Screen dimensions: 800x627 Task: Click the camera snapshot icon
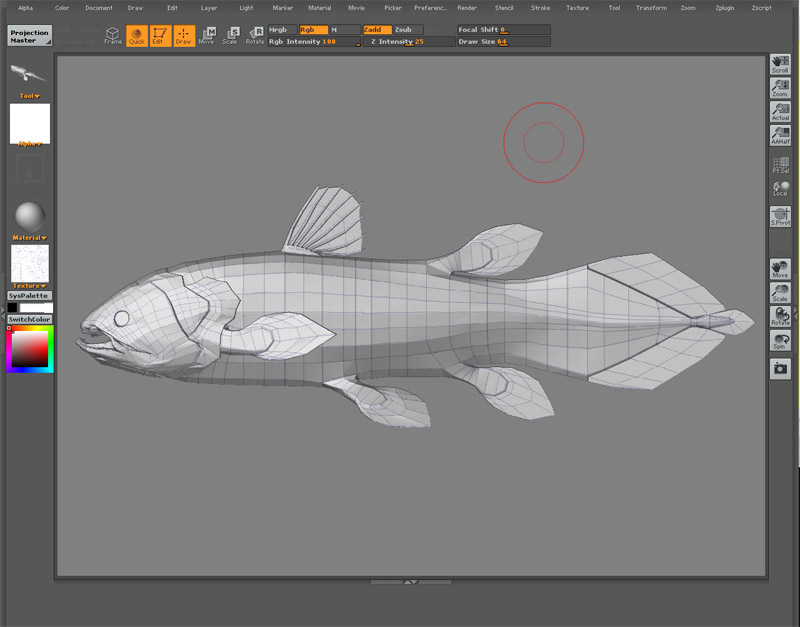[780, 369]
